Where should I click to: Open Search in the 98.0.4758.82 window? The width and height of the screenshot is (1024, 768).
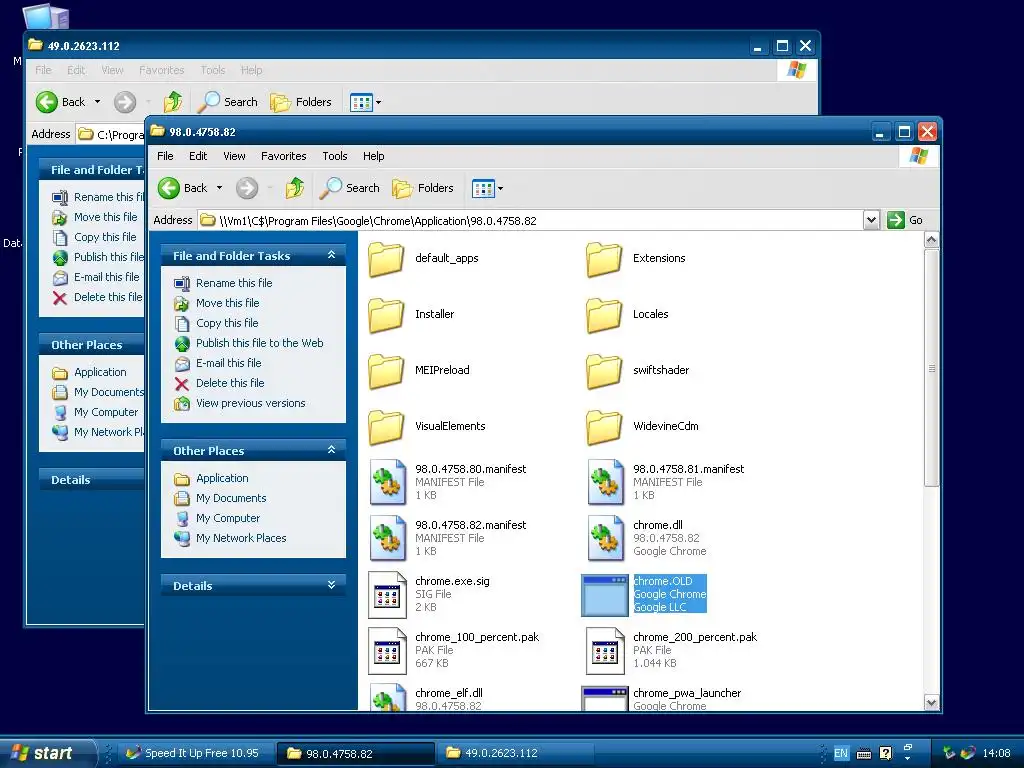click(350, 188)
